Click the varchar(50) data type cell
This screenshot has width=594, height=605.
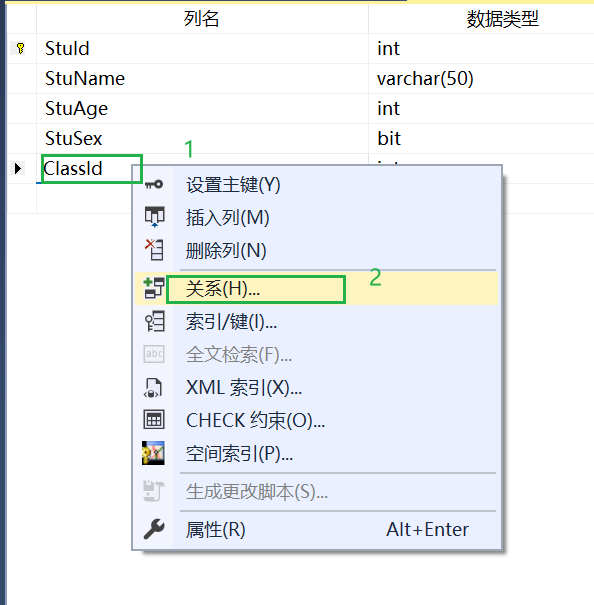click(x=481, y=79)
